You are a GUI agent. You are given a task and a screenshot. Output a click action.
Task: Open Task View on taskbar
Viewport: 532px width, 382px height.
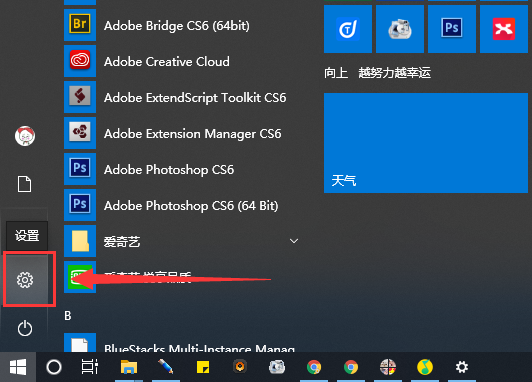pyautogui.click(x=90, y=367)
